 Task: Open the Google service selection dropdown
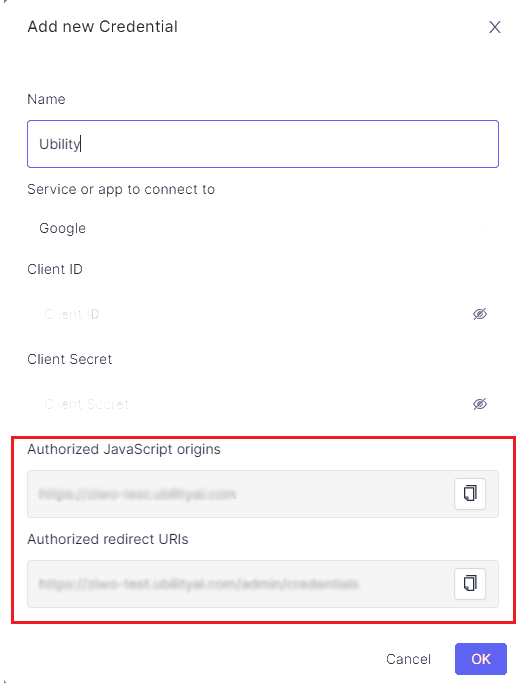(263, 228)
